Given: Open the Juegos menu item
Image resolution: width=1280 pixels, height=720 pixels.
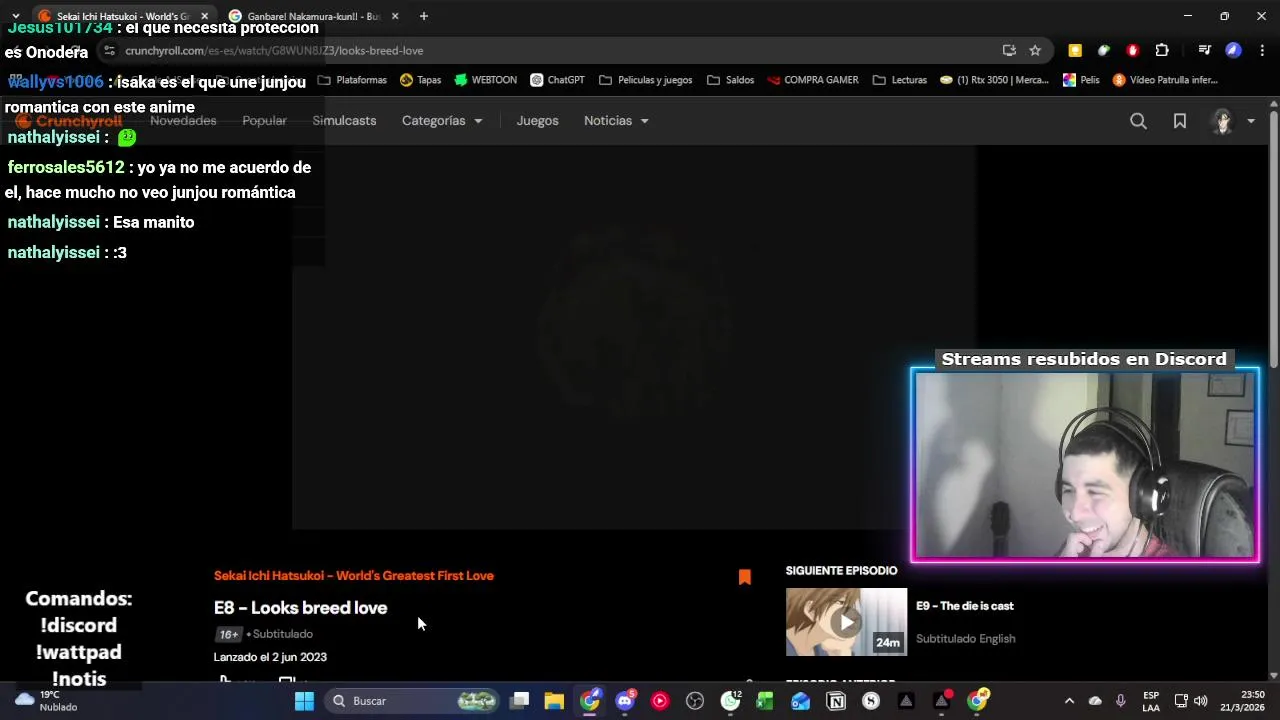Looking at the screenshot, I should coord(537,121).
